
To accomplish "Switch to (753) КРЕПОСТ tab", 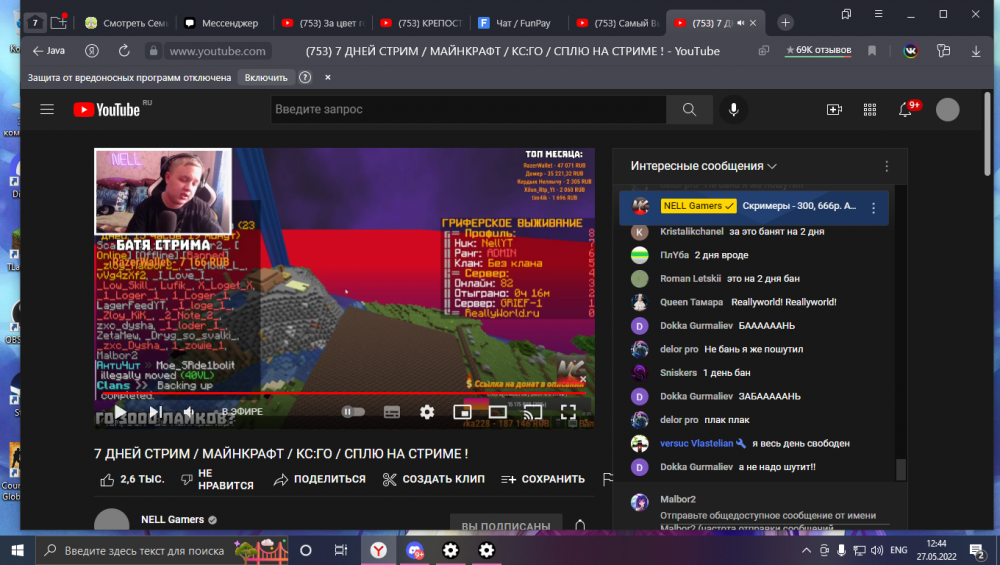I will (422, 23).
